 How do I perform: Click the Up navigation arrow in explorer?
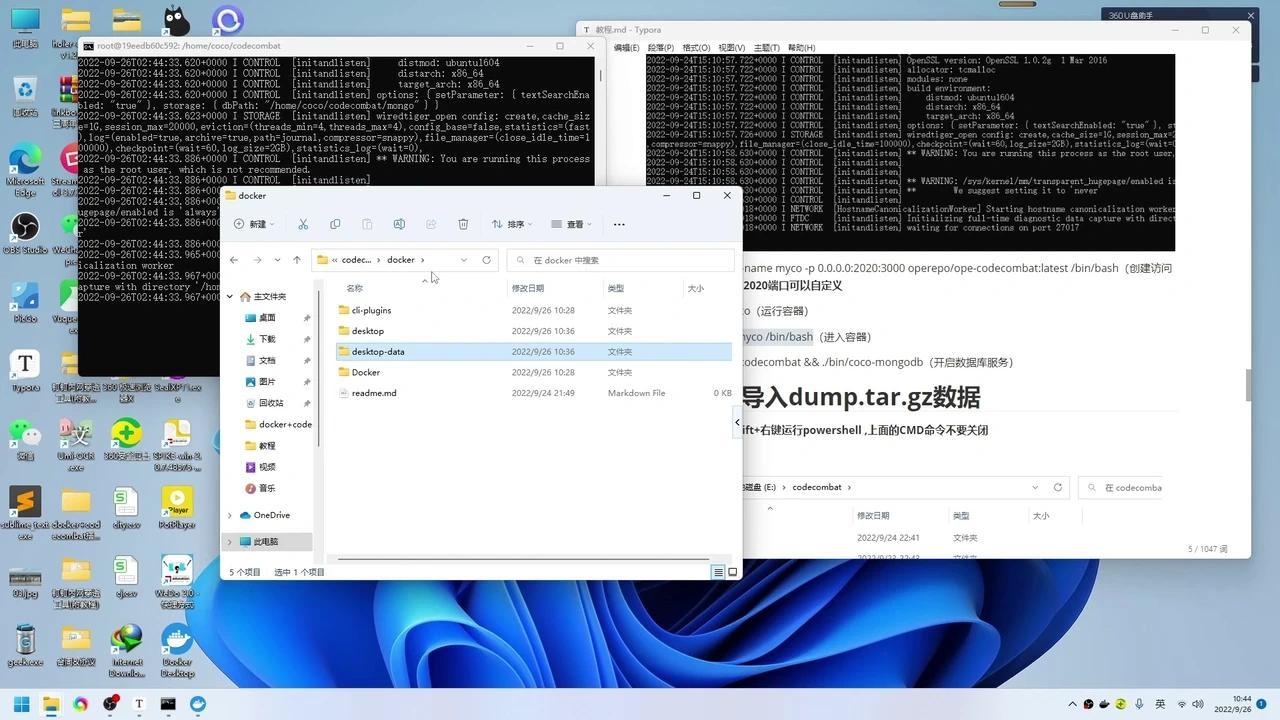tap(297, 260)
